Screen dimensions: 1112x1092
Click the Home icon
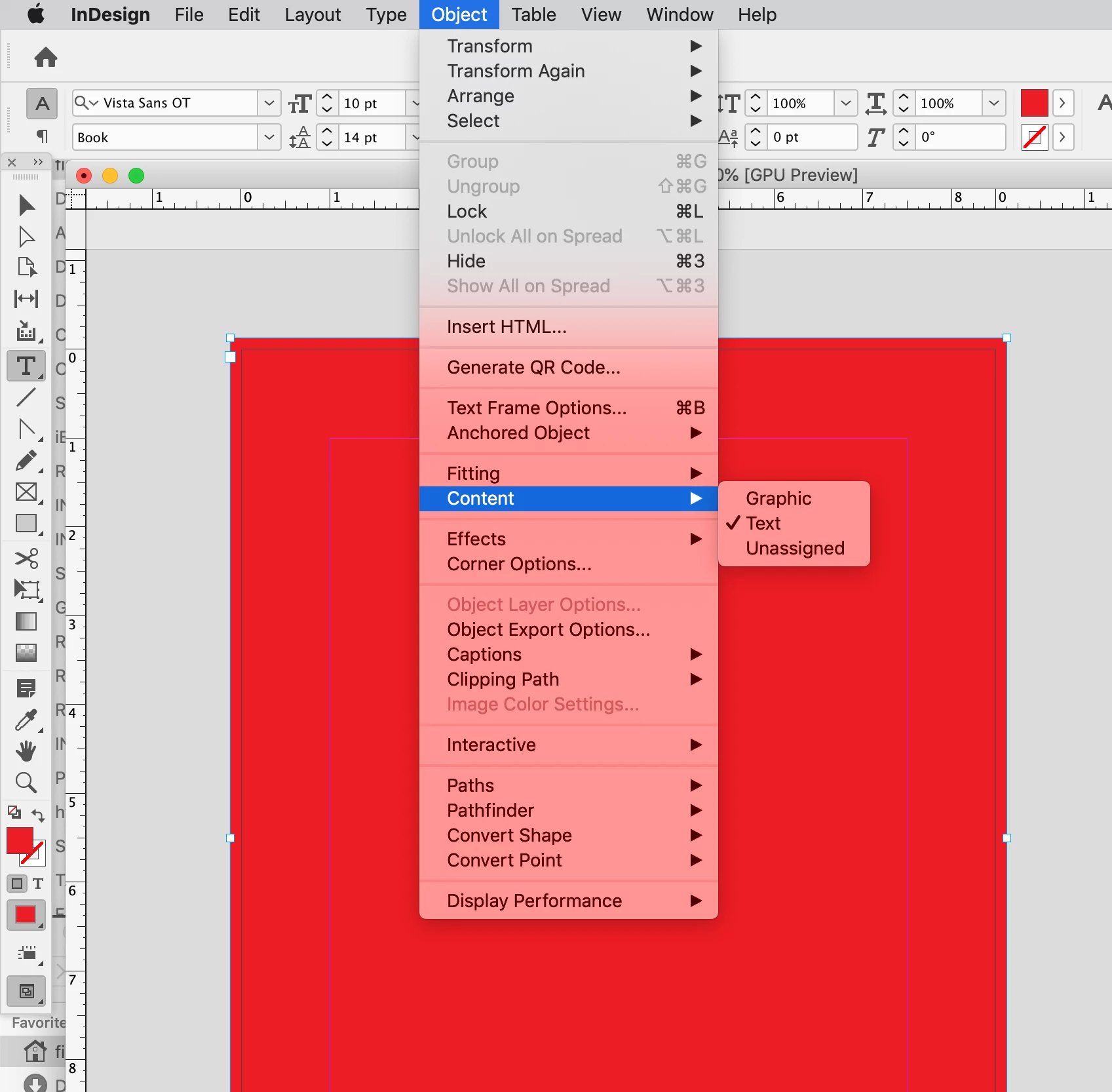click(x=46, y=57)
